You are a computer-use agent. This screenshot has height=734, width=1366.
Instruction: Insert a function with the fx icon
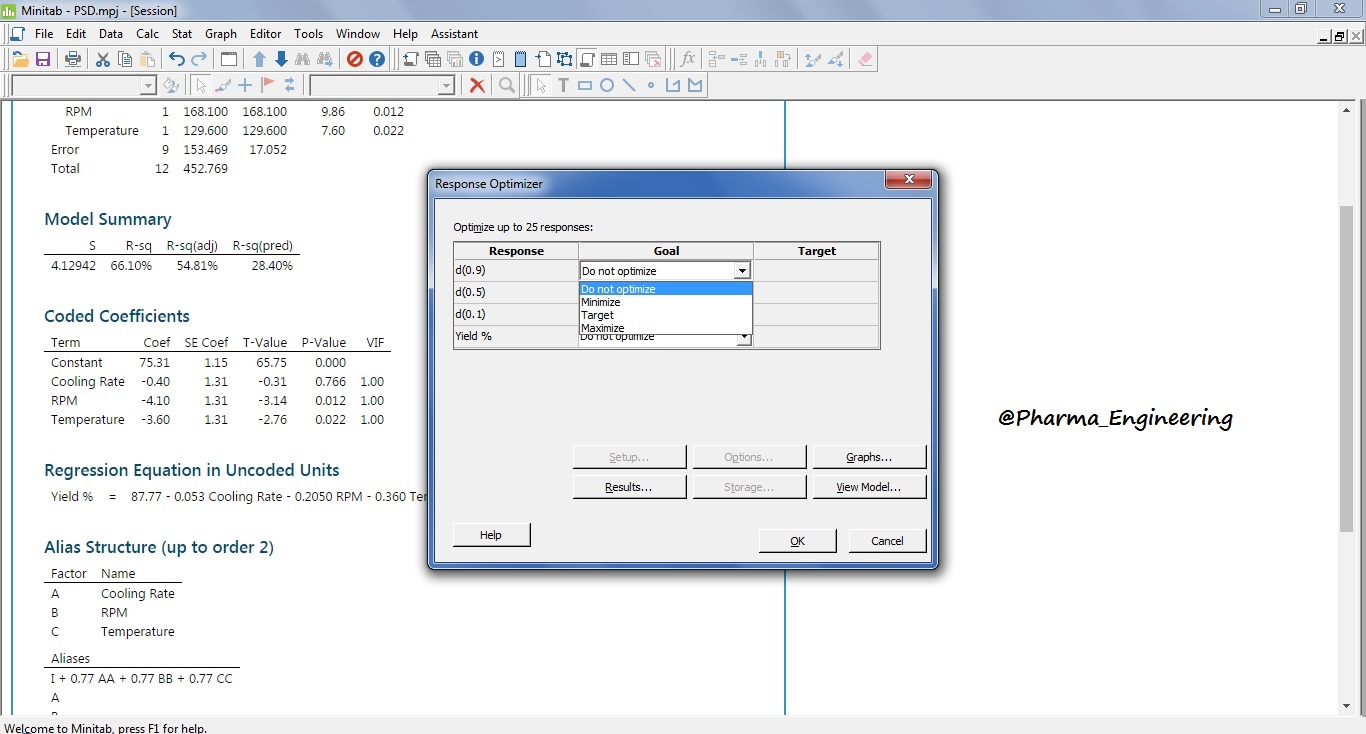(687, 59)
